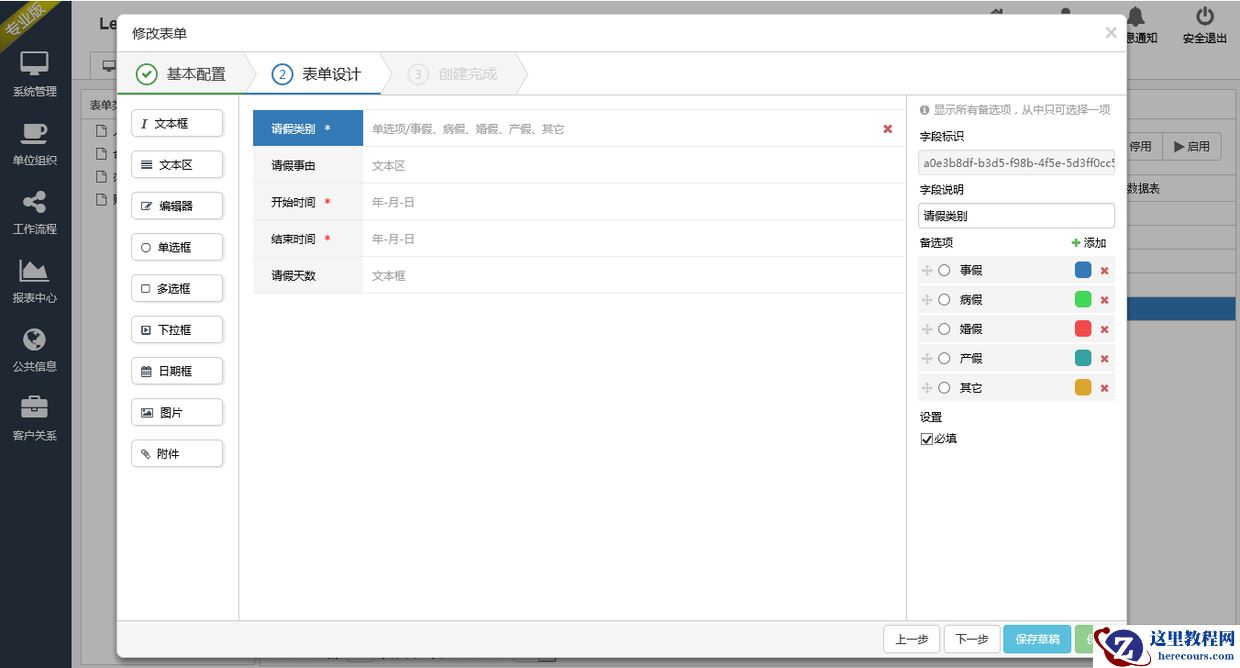Open 报表中心 sidebar section
The image size is (1240, 668).
(x=34, y=282)
